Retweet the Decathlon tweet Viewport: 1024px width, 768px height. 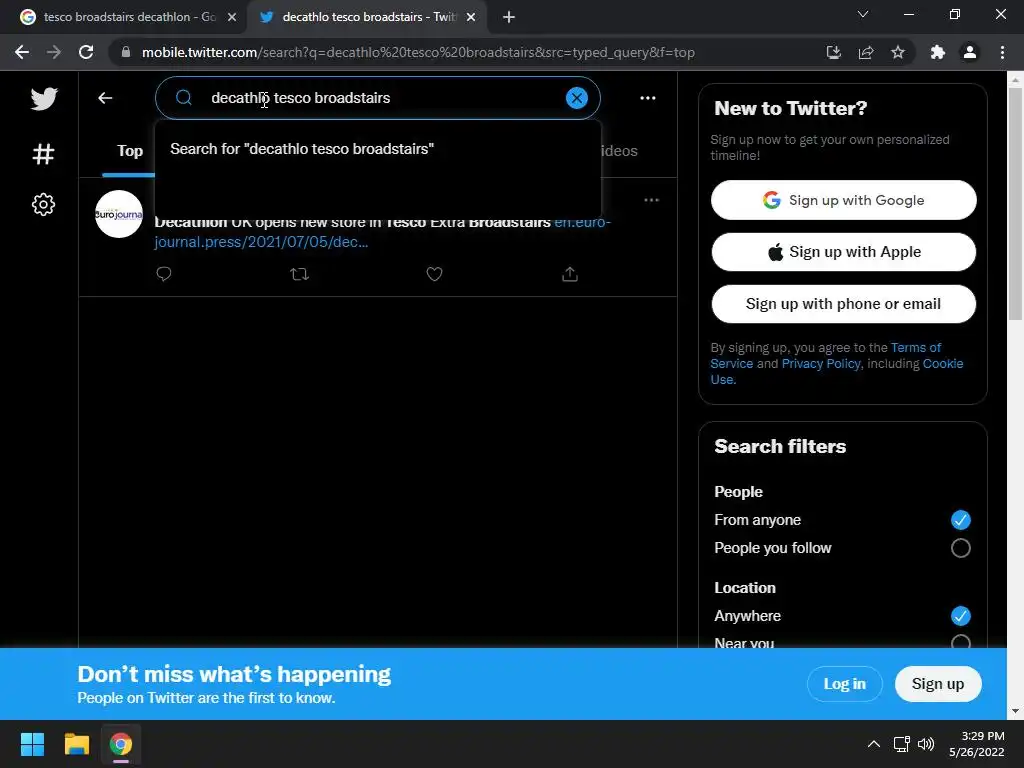pos(299,274)
